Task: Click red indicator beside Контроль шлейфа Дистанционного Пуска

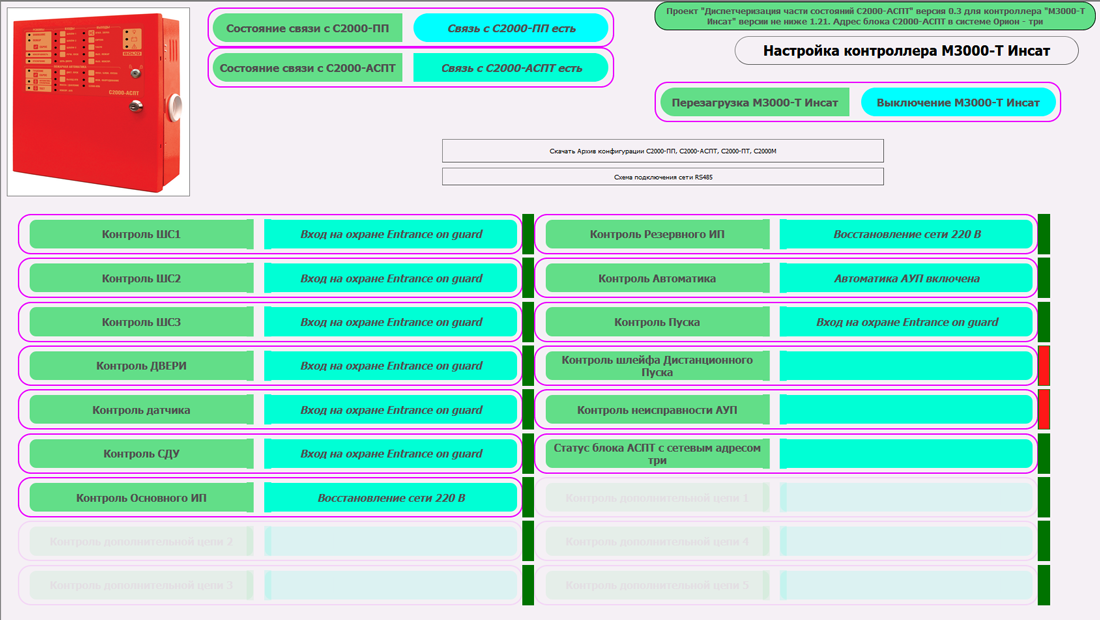Action: click(x=1044, y=366)
